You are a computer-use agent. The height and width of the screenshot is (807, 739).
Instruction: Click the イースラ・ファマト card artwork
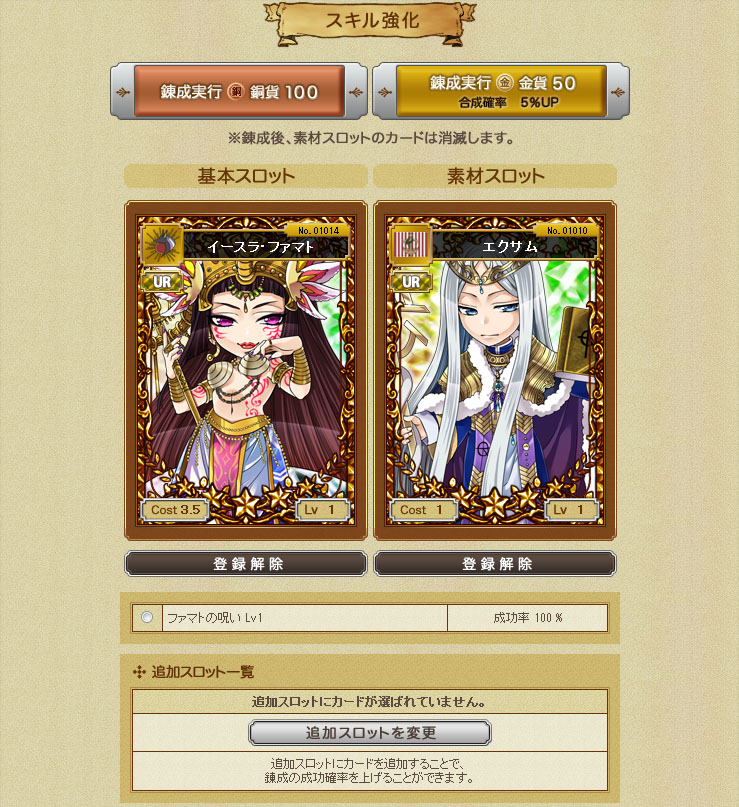tap(246, 370)
